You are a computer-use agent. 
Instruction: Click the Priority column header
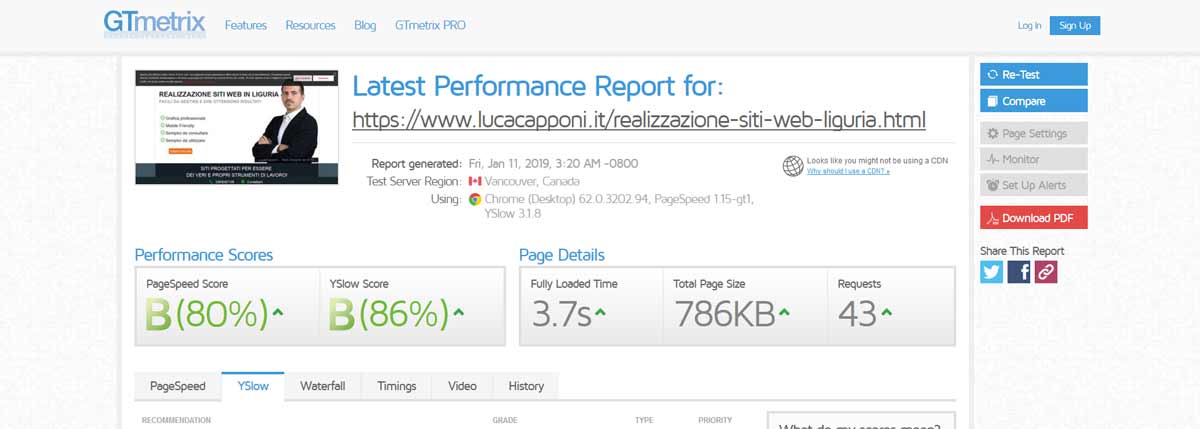pos(716,420)
